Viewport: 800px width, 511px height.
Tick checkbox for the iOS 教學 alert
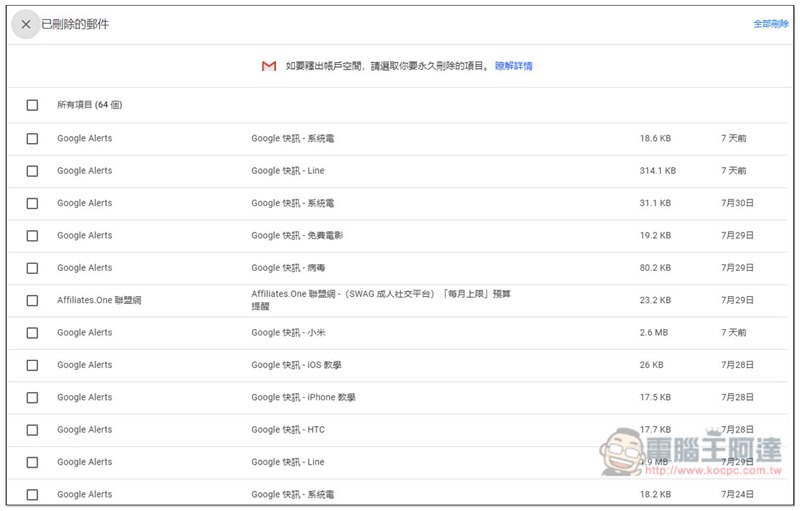(x=32, y=365)
